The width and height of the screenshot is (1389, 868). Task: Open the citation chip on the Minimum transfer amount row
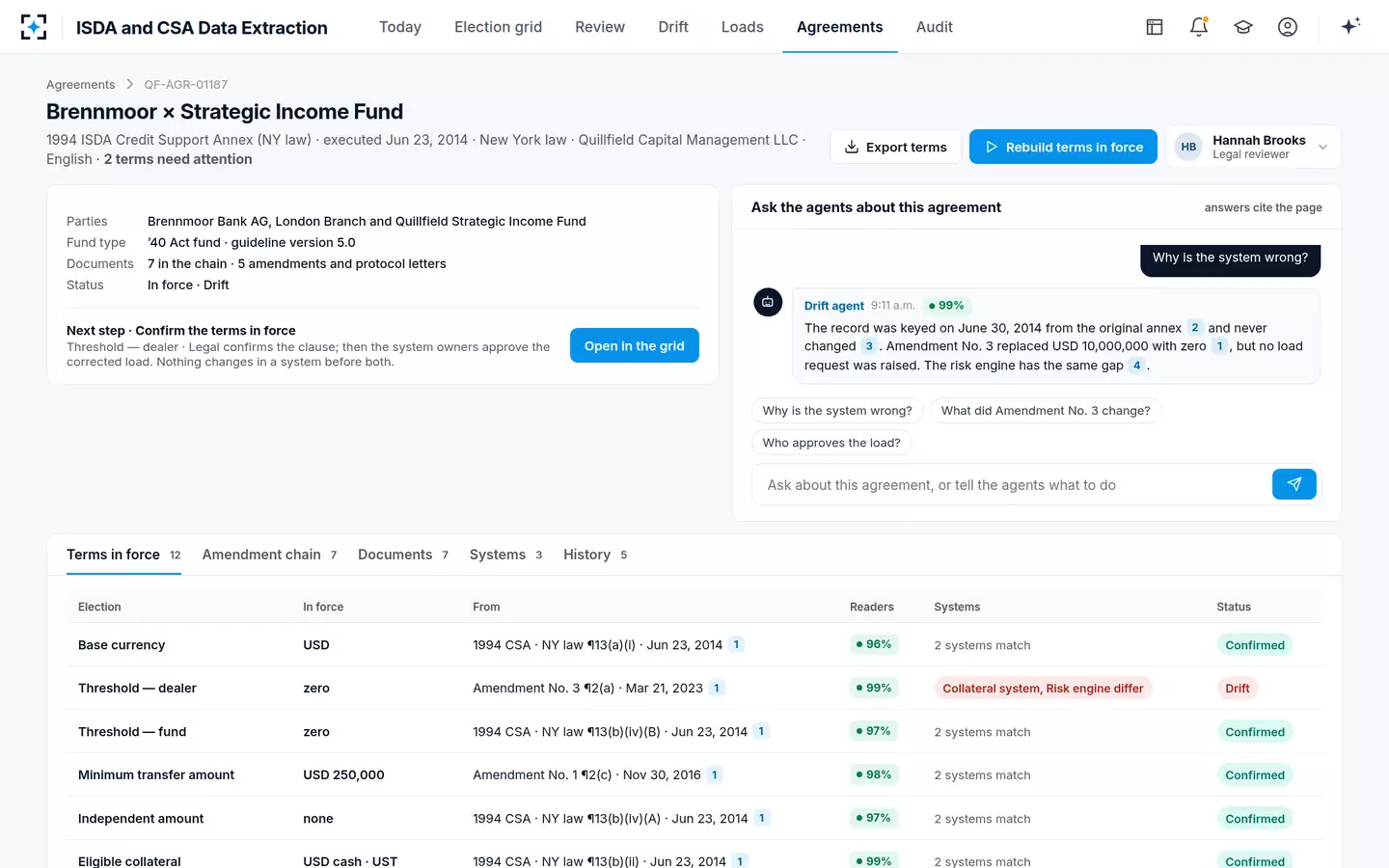[x=714, y=775]
